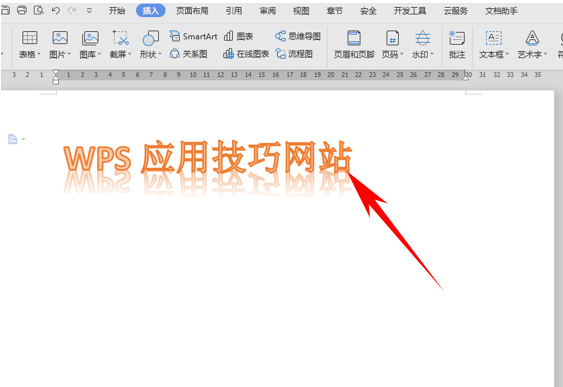563x387 pixels.
Task: Insert a 批注 comment
Action: (x=457, y=44)
